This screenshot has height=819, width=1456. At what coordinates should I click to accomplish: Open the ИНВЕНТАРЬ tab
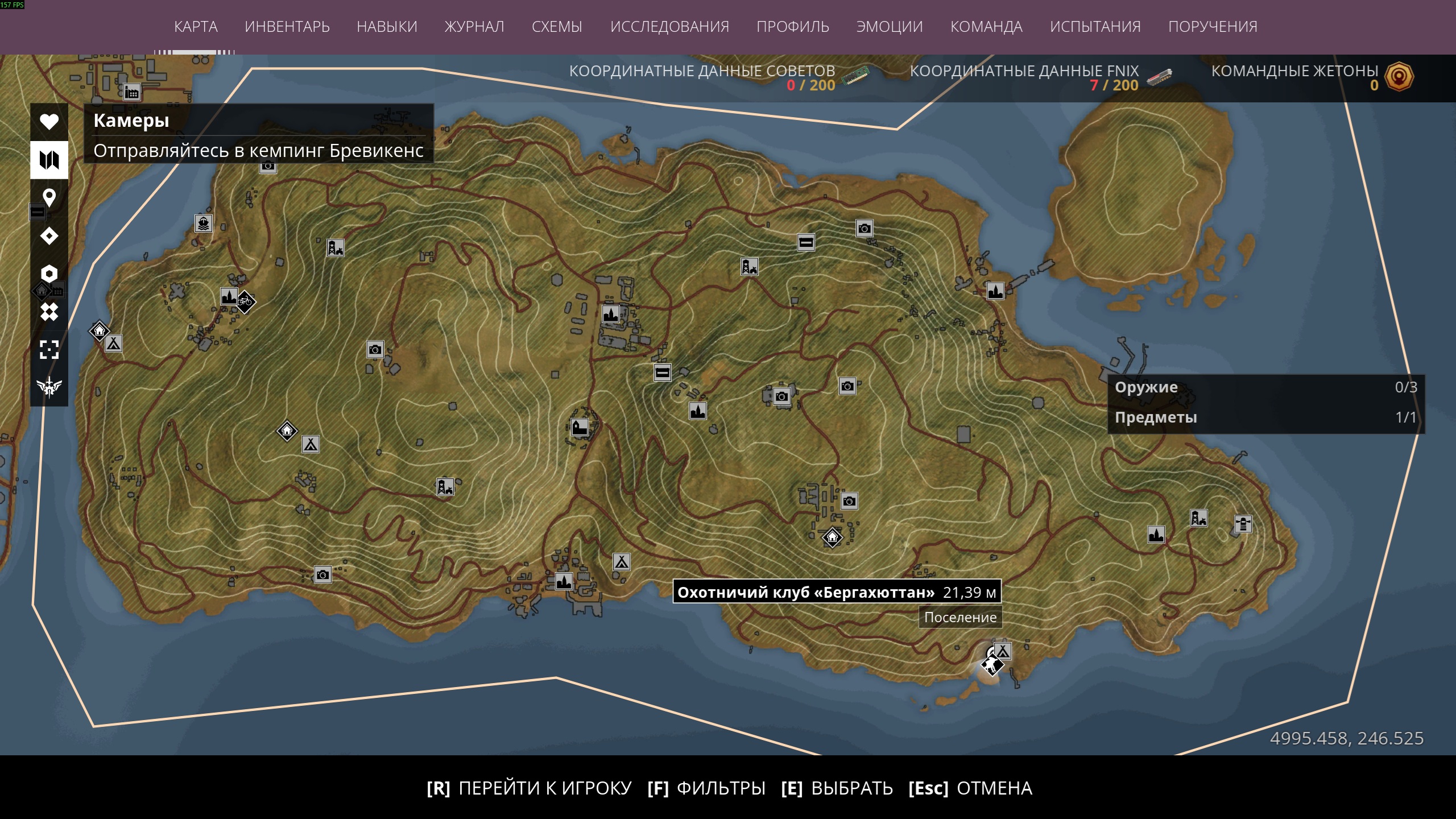coord(287,27)
